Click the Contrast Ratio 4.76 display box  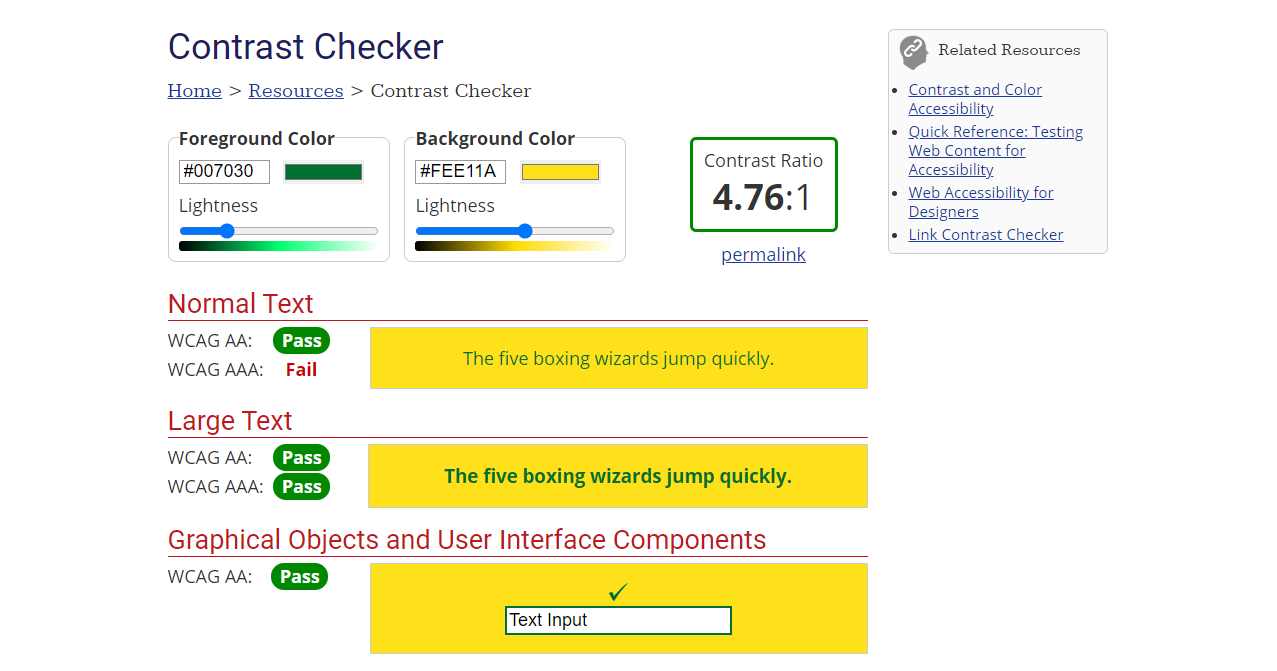tap(763, 184)
